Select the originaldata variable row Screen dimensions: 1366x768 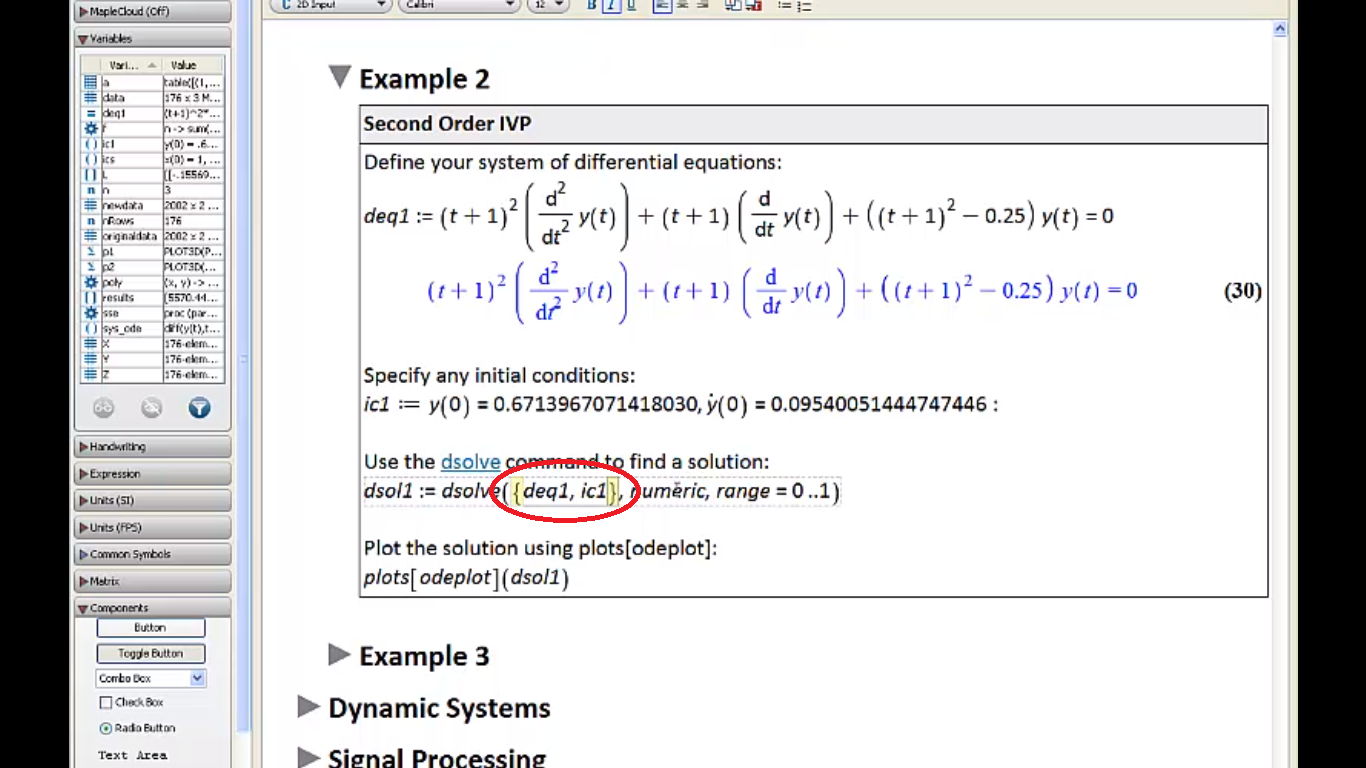pyautogui.click(x=154, y=236)
